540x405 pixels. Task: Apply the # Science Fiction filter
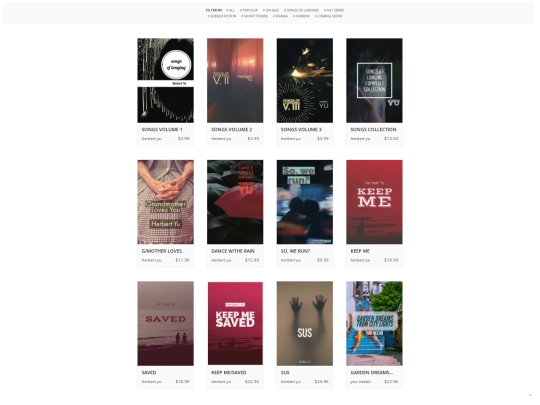[222, 16]
